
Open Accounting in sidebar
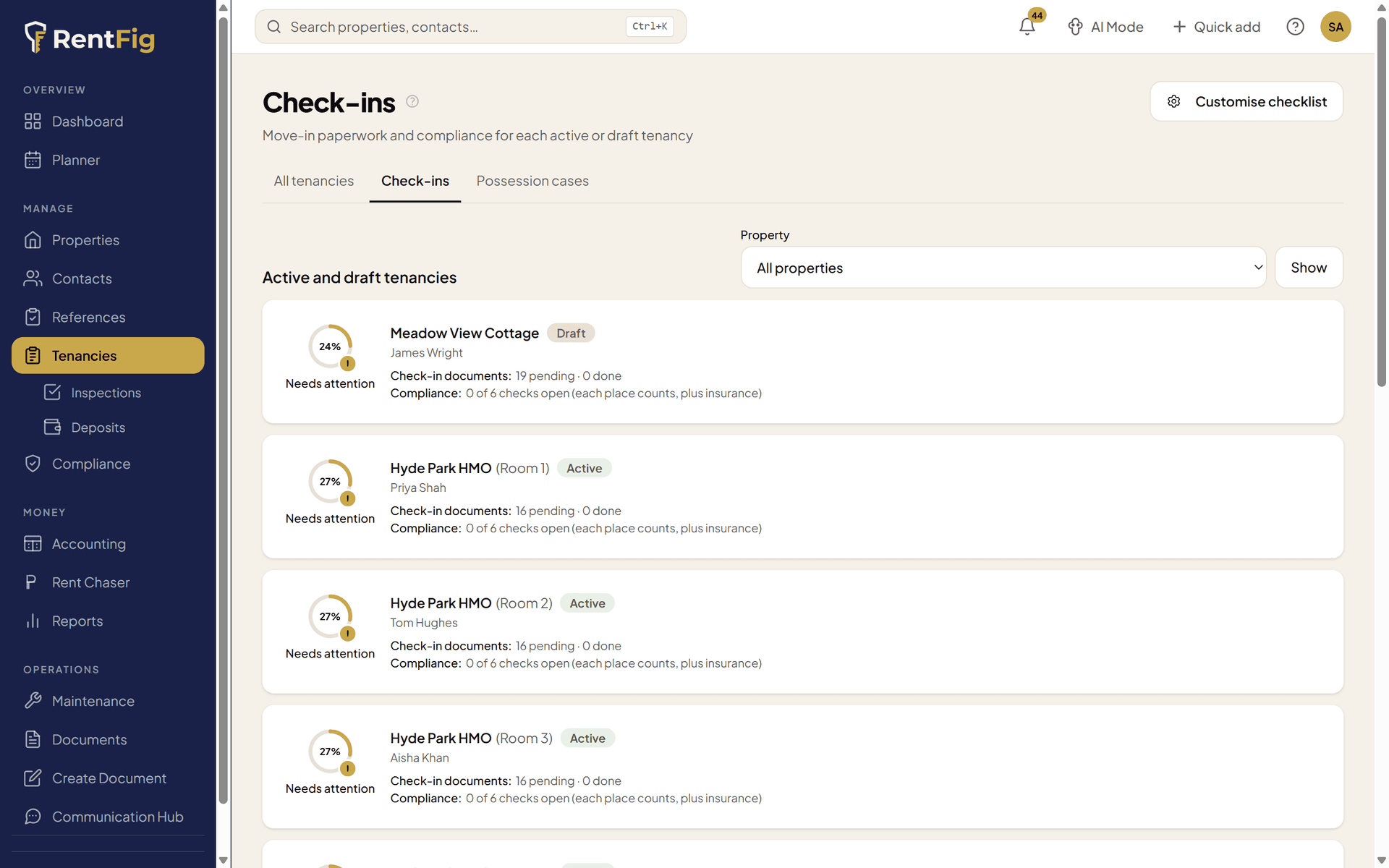(x=108, y=544)
